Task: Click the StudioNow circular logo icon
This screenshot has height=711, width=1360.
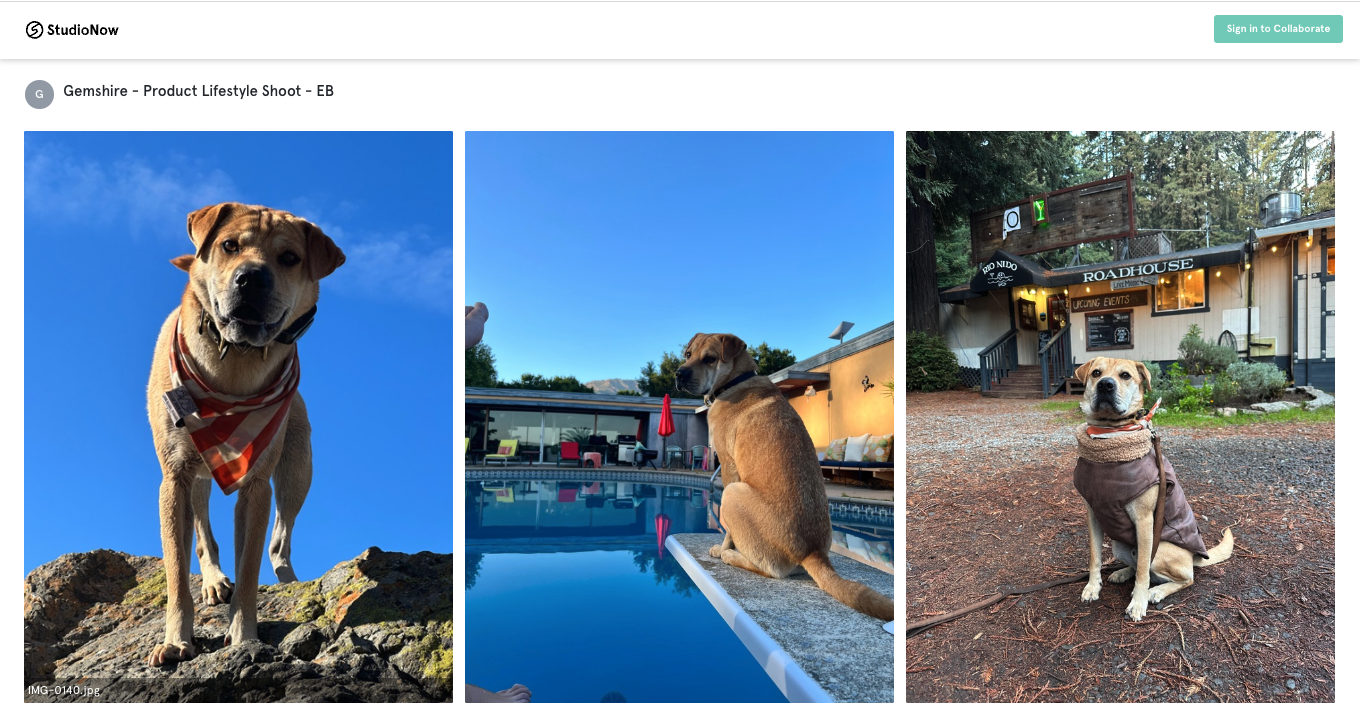Action: (35, 30)
